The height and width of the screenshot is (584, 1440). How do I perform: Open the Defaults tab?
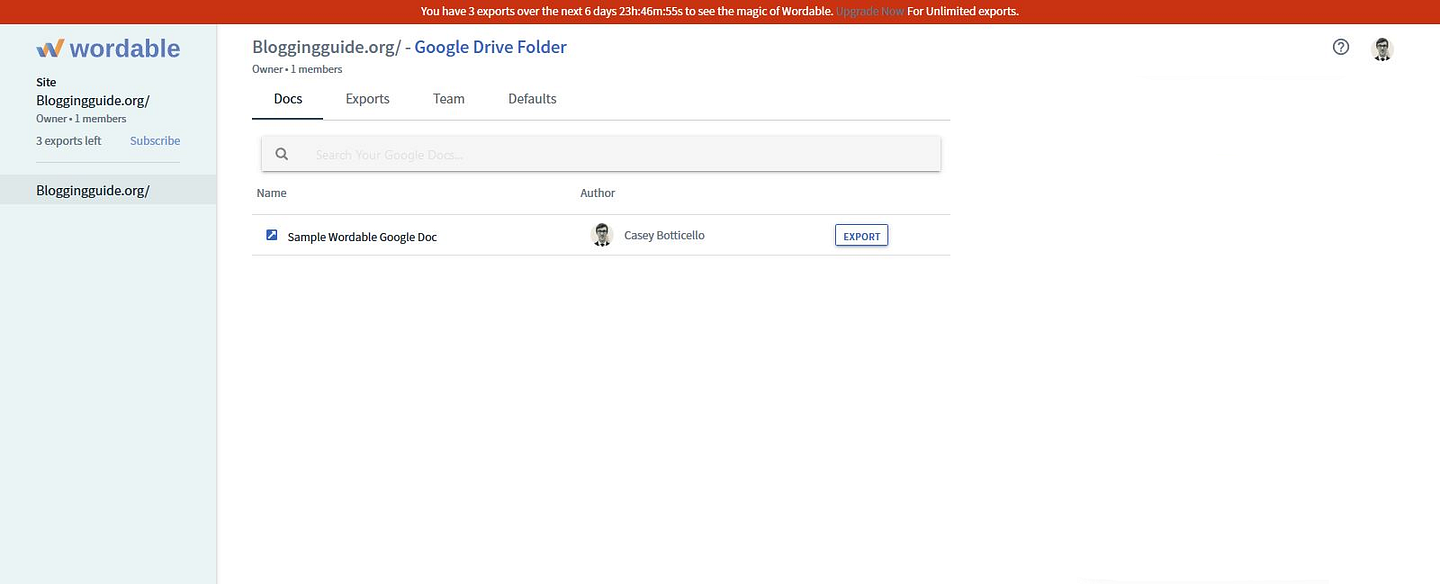pos(532,99)
